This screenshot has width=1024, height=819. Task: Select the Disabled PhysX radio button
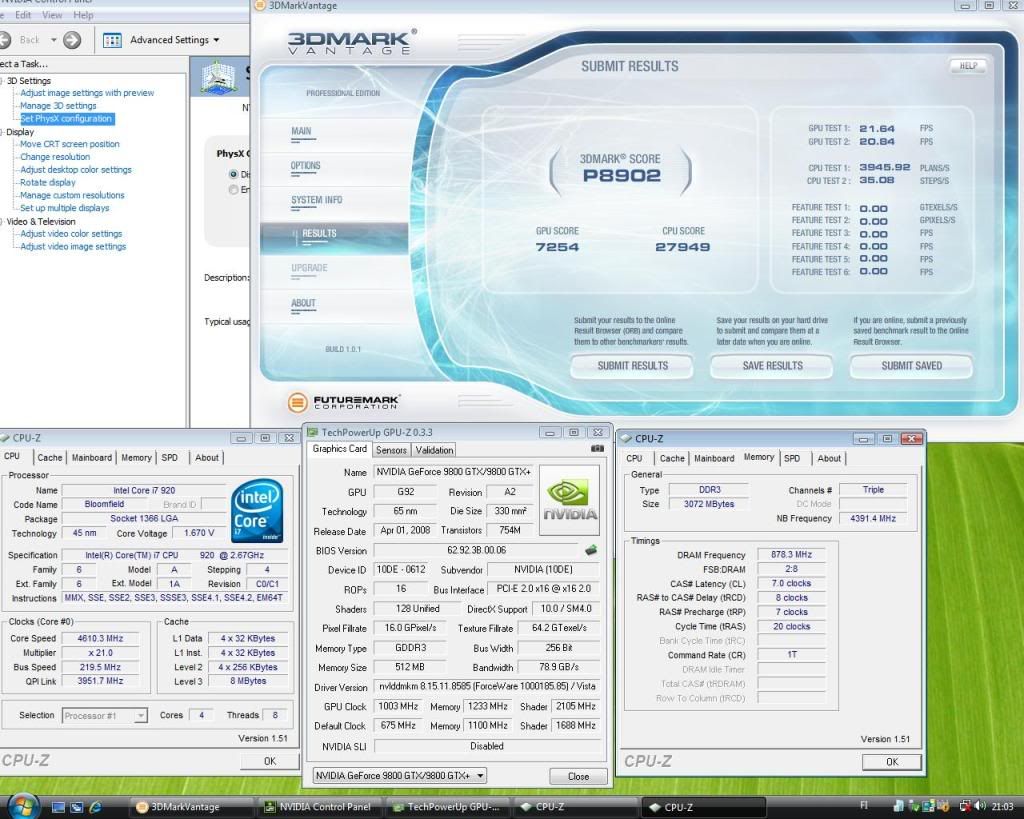click(x=234, y=174)
